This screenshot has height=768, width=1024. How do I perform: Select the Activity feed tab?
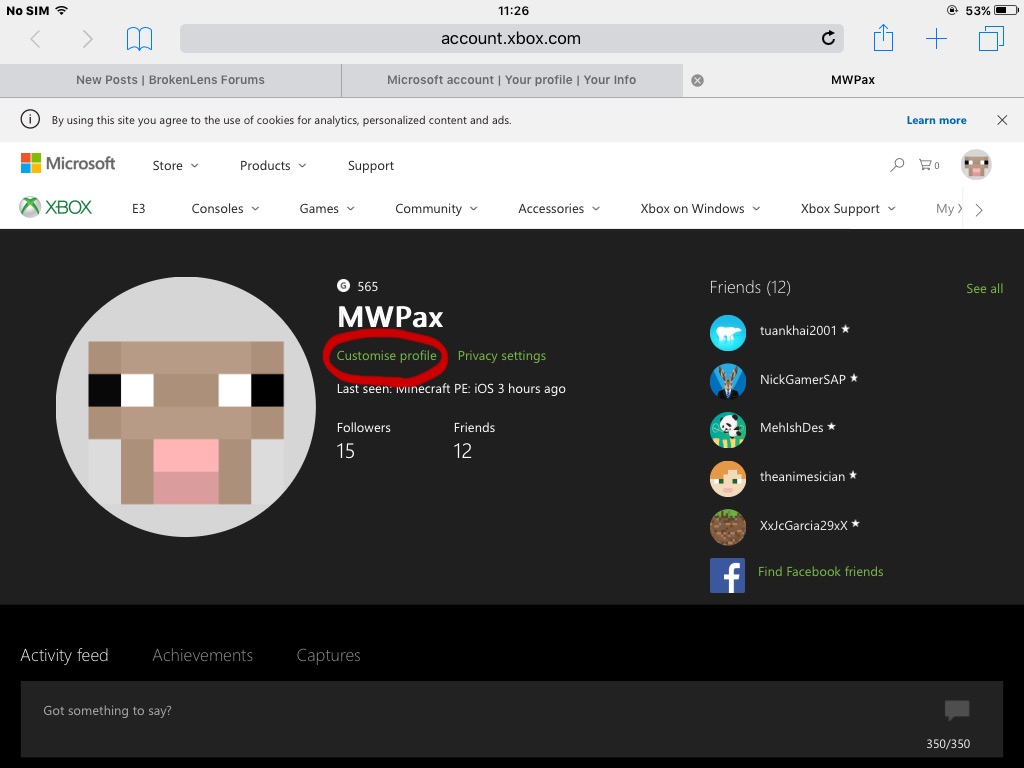pos(64,655)
